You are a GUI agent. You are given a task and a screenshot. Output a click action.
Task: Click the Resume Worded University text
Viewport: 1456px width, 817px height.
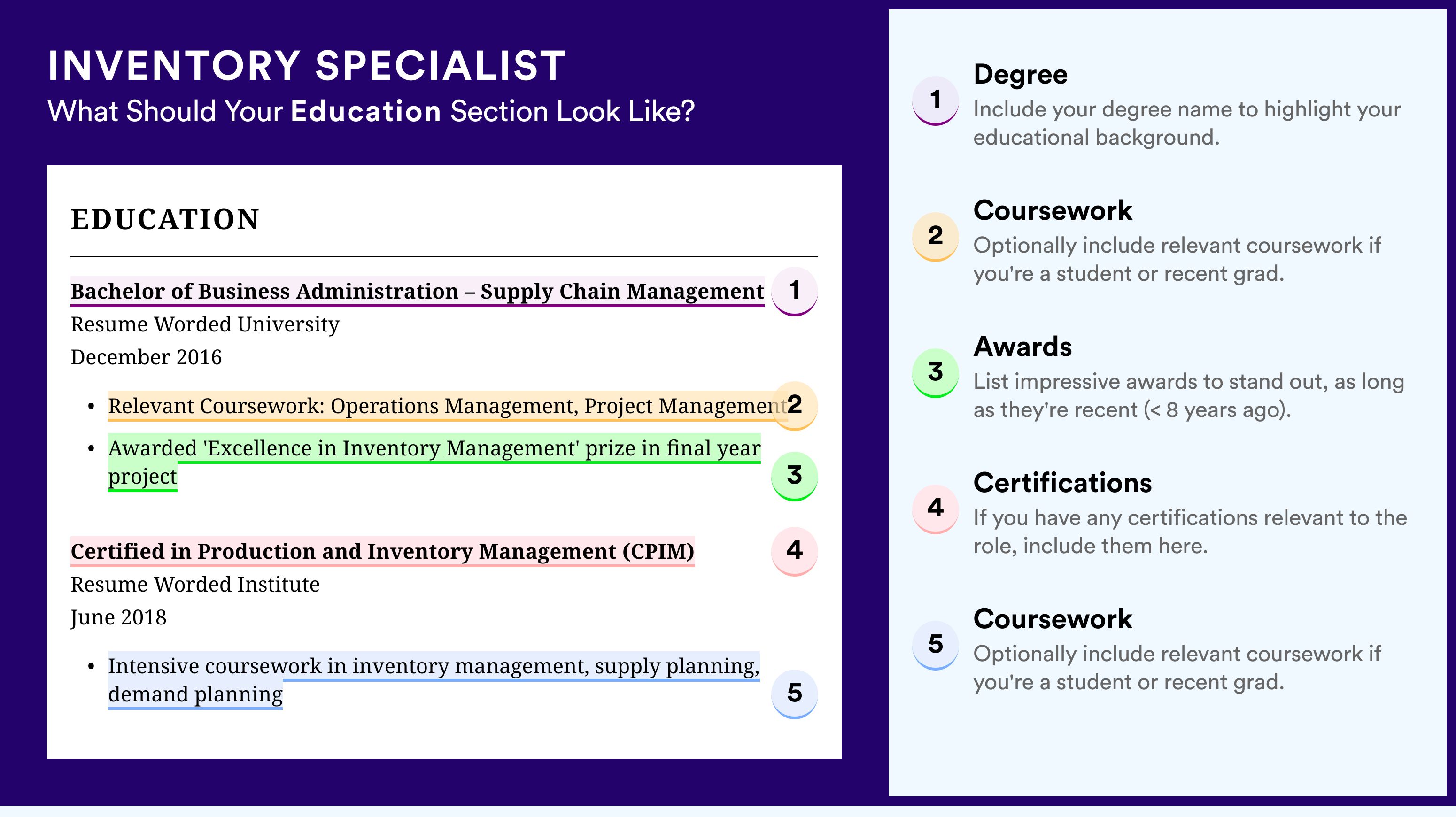pyautogui.click(x=205, y=324)
